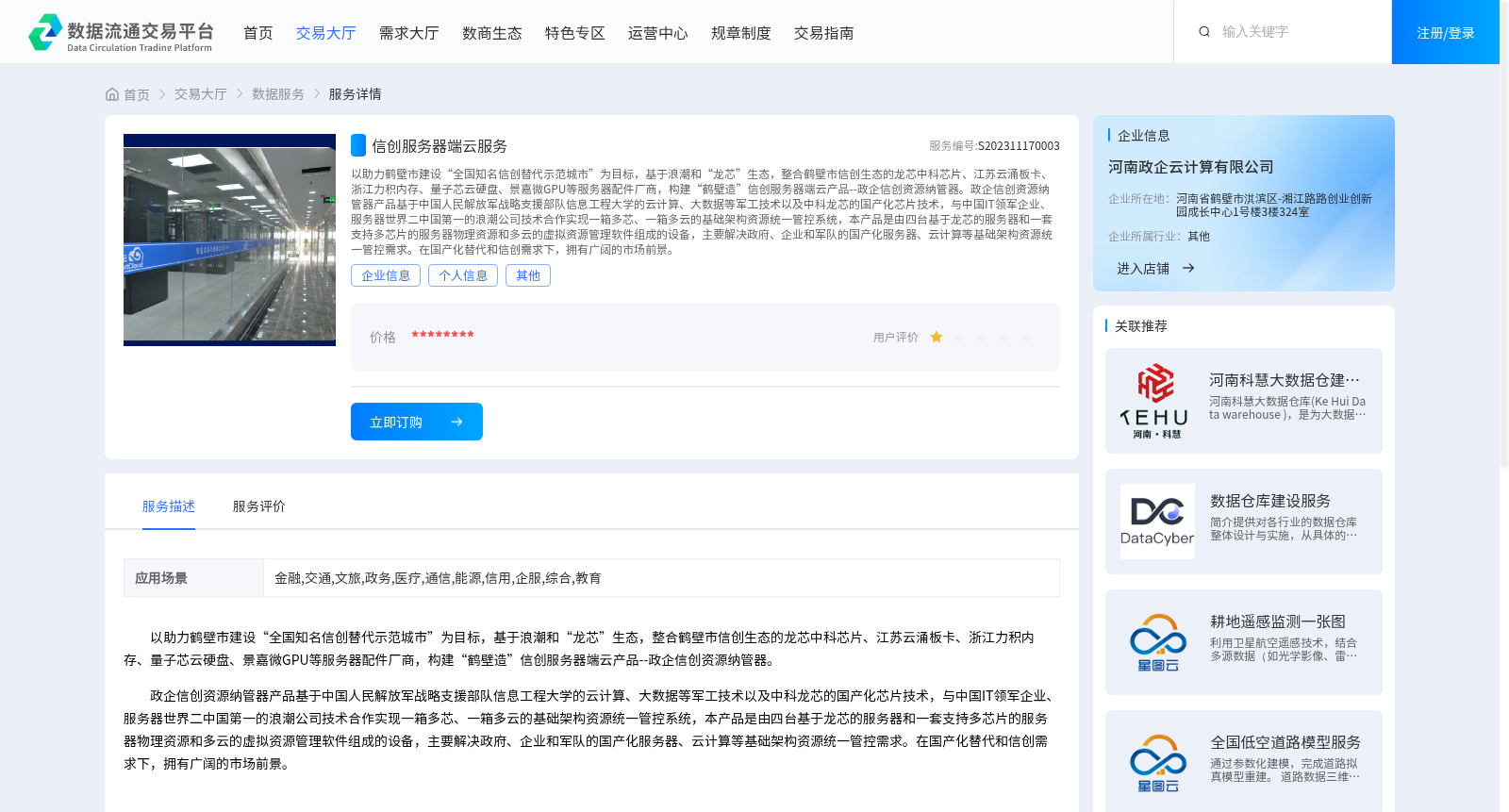
Task: Click the masked price ********
Action: 442,336
